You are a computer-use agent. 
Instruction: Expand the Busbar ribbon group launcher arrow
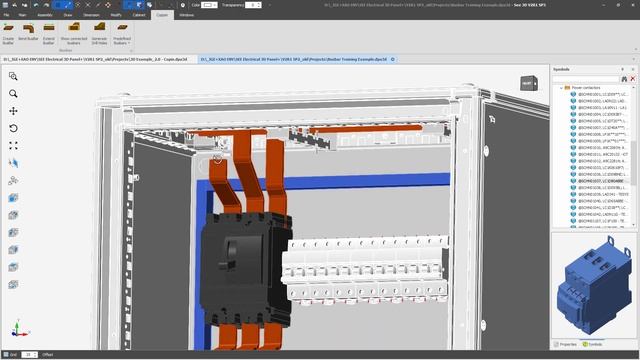(131, 51)
